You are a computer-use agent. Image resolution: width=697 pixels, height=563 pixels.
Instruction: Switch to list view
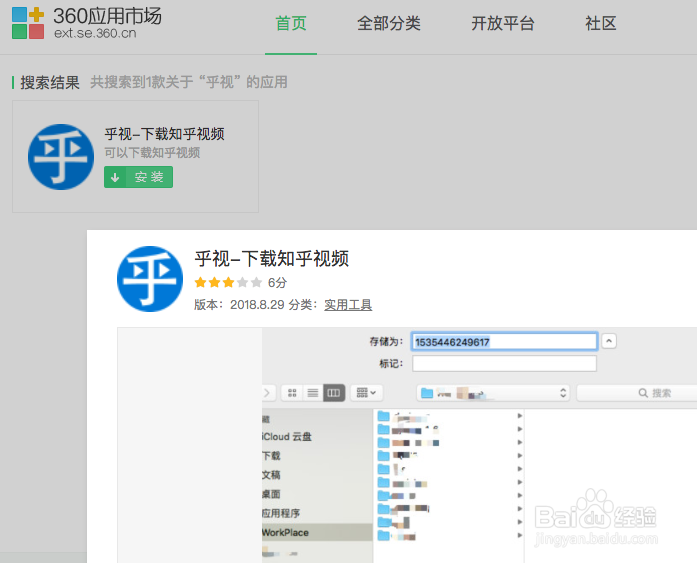[313, 393]
